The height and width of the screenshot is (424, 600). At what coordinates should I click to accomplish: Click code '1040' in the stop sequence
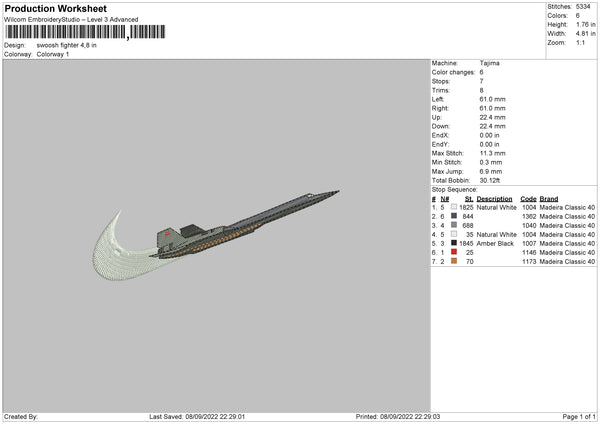(529, 226)
